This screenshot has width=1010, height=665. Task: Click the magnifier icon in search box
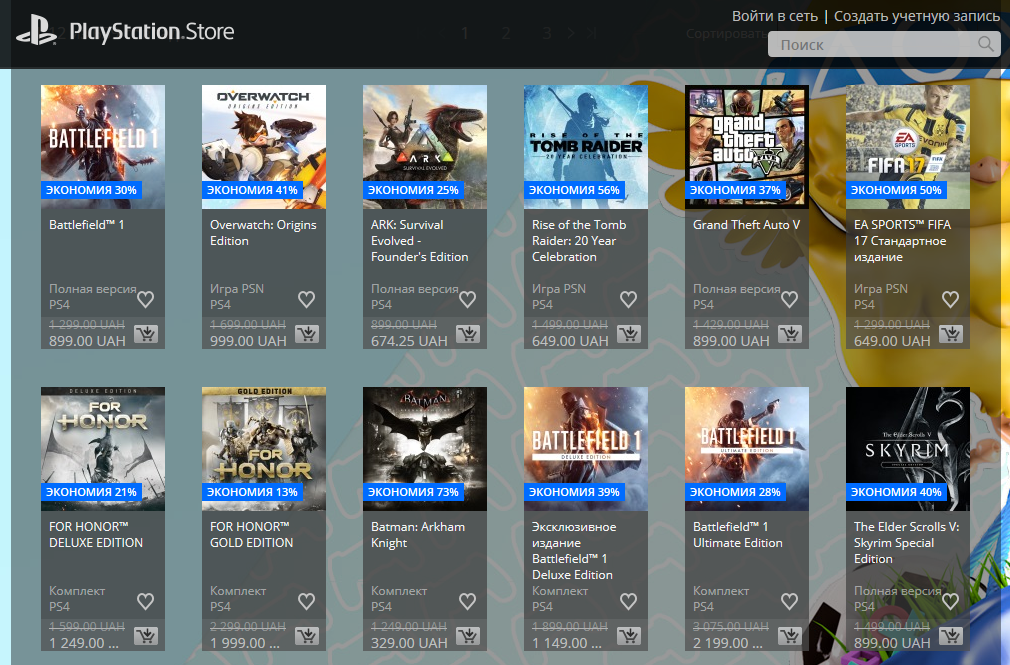click(986, 44)
